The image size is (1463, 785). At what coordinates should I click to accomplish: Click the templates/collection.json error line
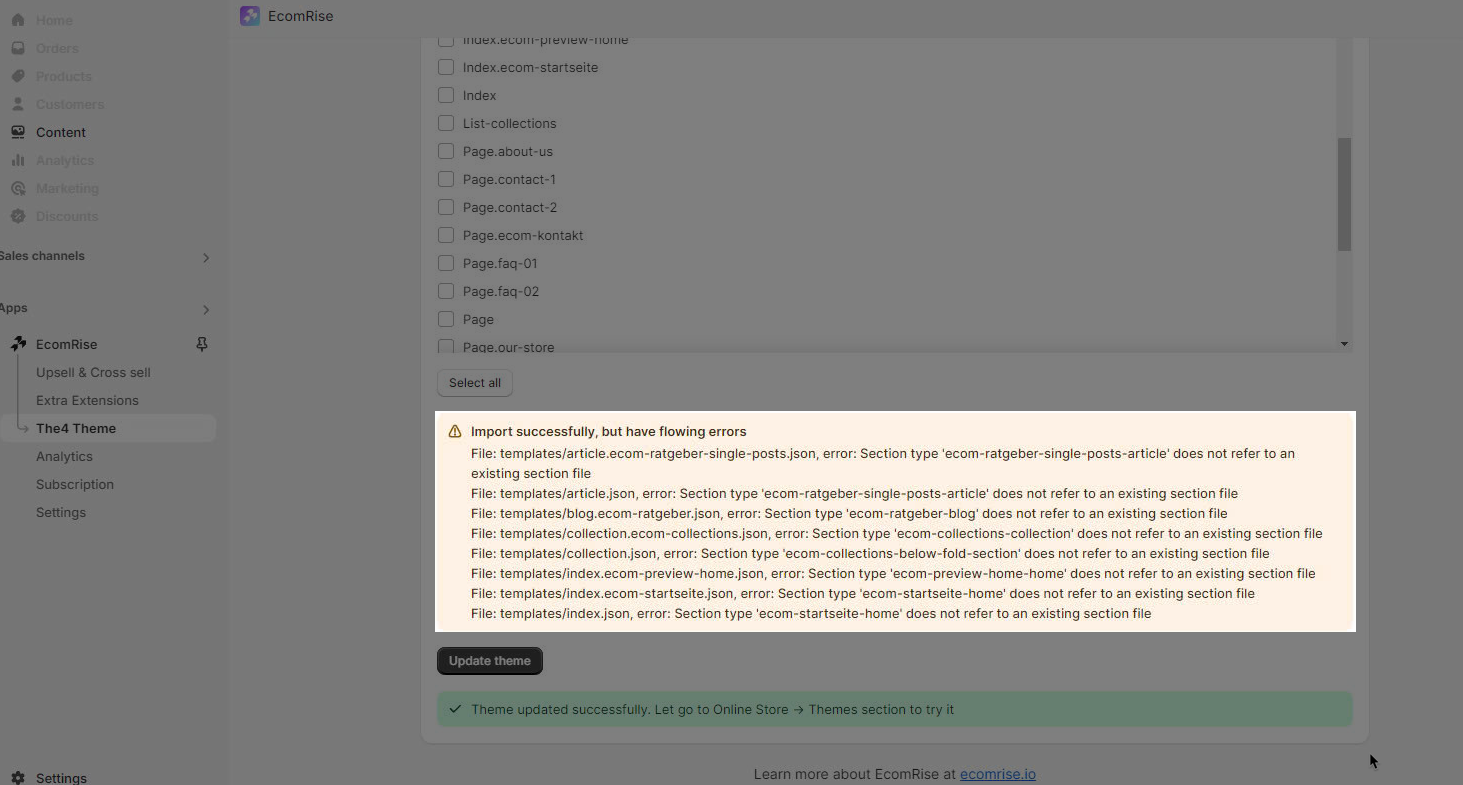(870, 553)
